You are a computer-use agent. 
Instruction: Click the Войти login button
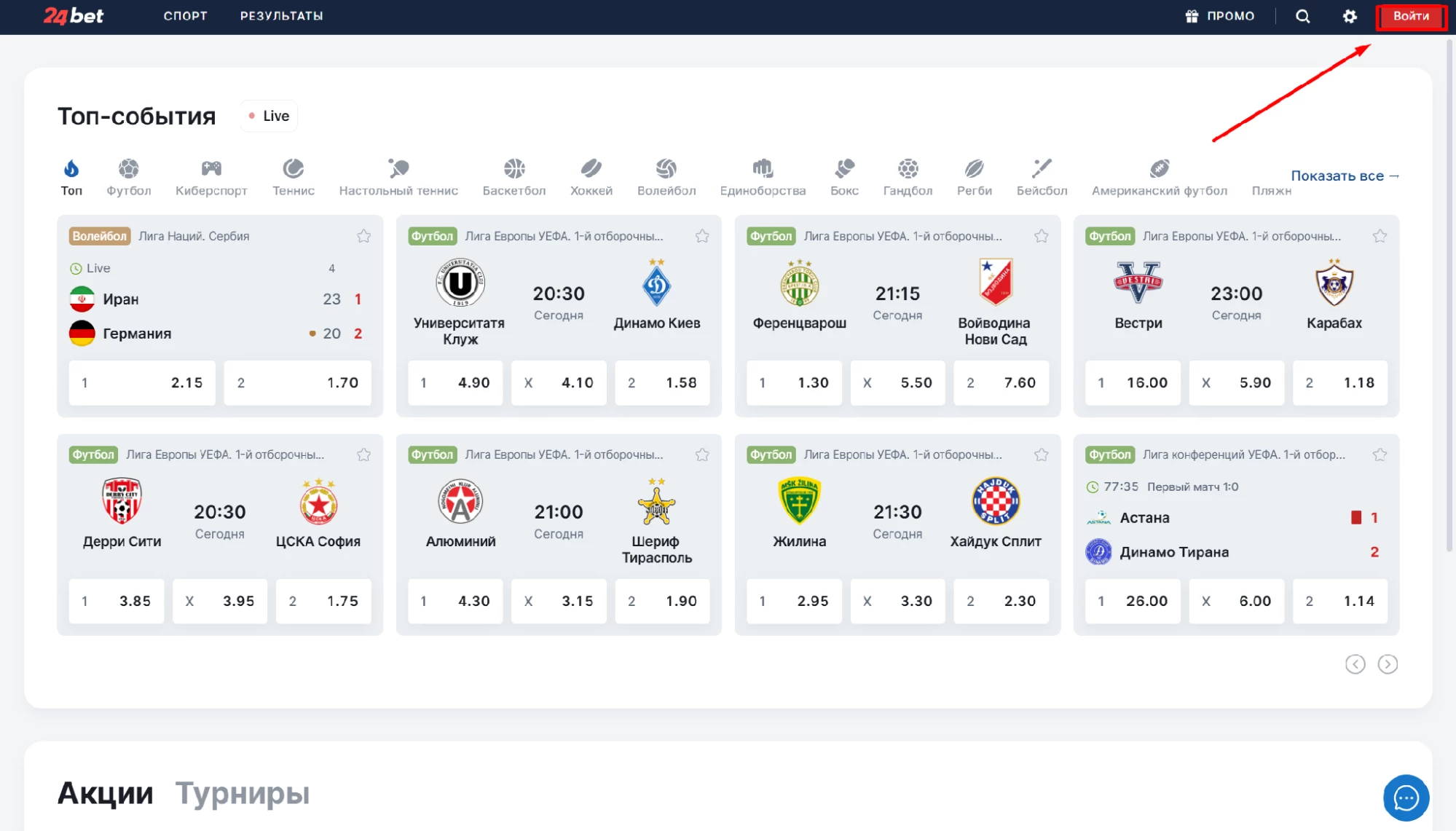click(x=1411, y=16)
